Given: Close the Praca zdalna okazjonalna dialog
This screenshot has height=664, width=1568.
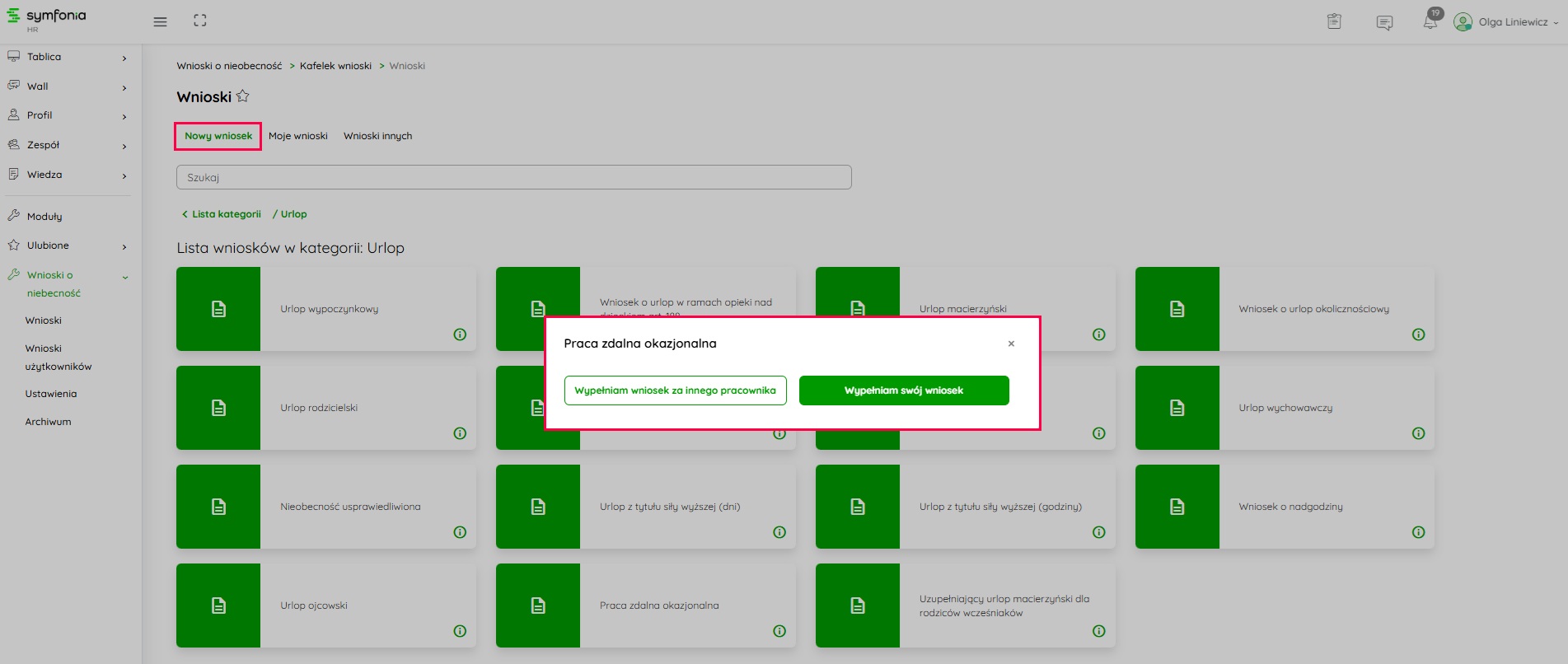Looking at the screenshot, I should [x=1011, y=344].
